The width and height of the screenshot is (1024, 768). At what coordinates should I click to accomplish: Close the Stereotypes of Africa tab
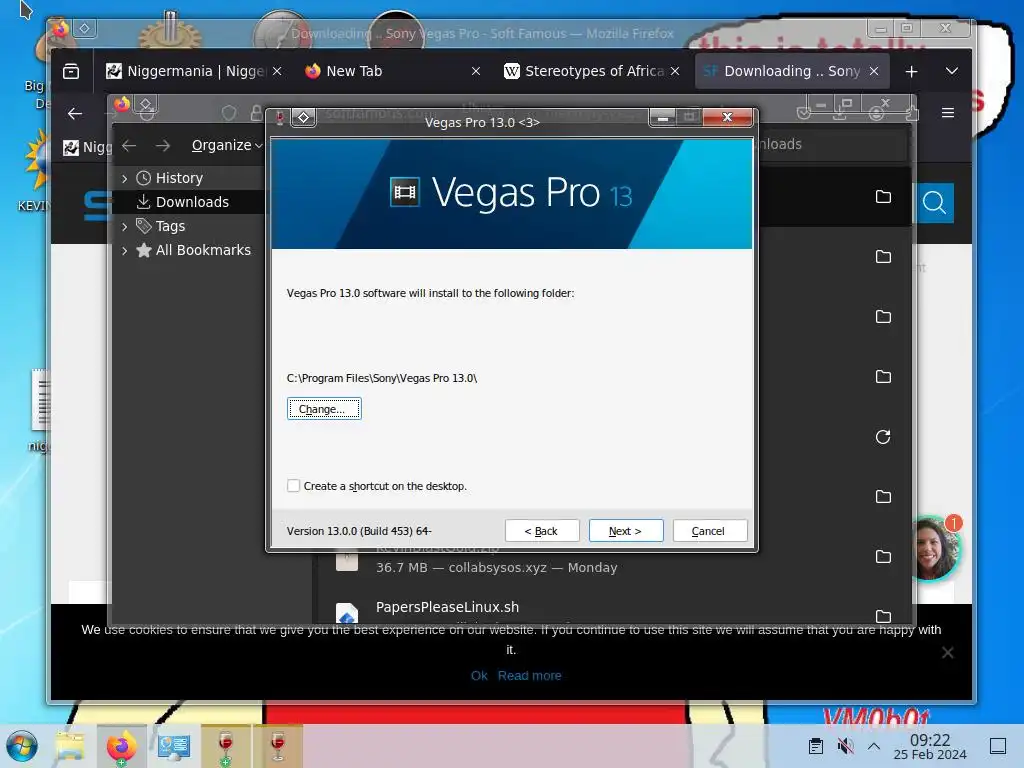[x=675, y=71]
